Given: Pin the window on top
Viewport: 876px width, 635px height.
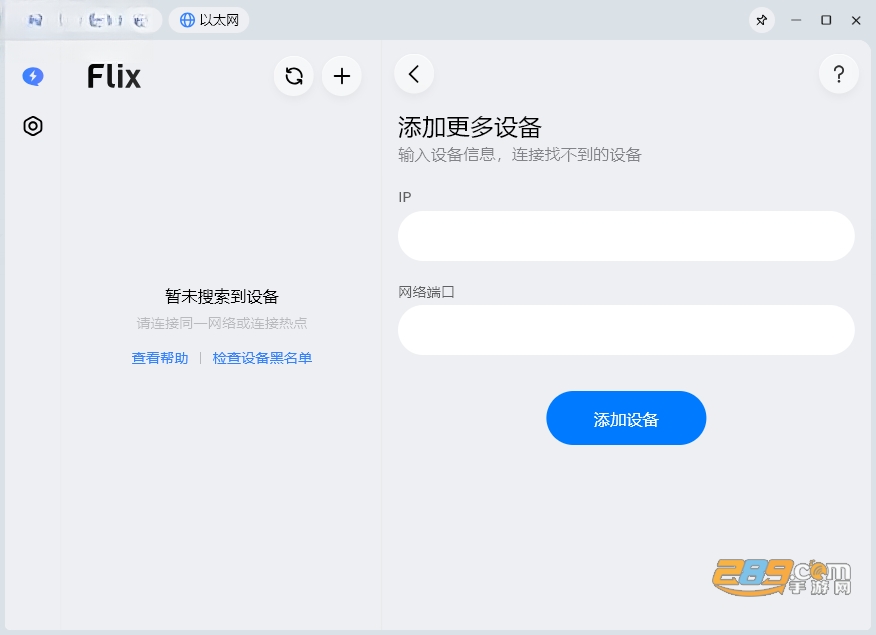Looking at the screenshot, I should [761, 21].
